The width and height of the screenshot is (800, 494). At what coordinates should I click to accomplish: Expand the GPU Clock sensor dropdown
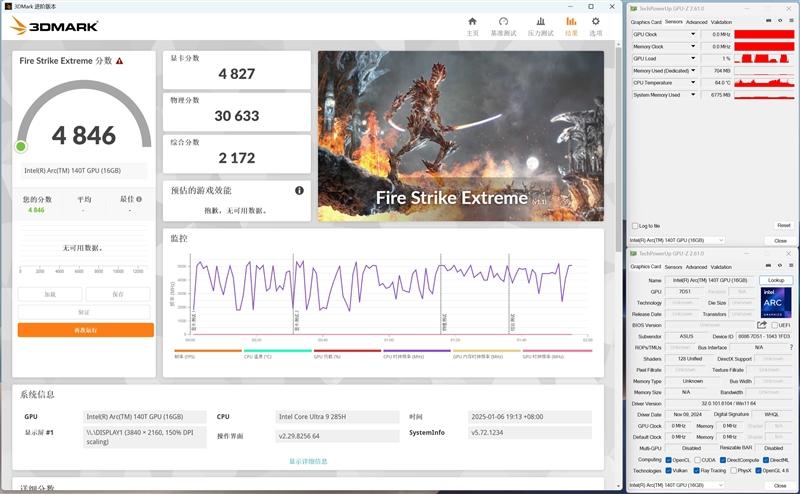694,35
